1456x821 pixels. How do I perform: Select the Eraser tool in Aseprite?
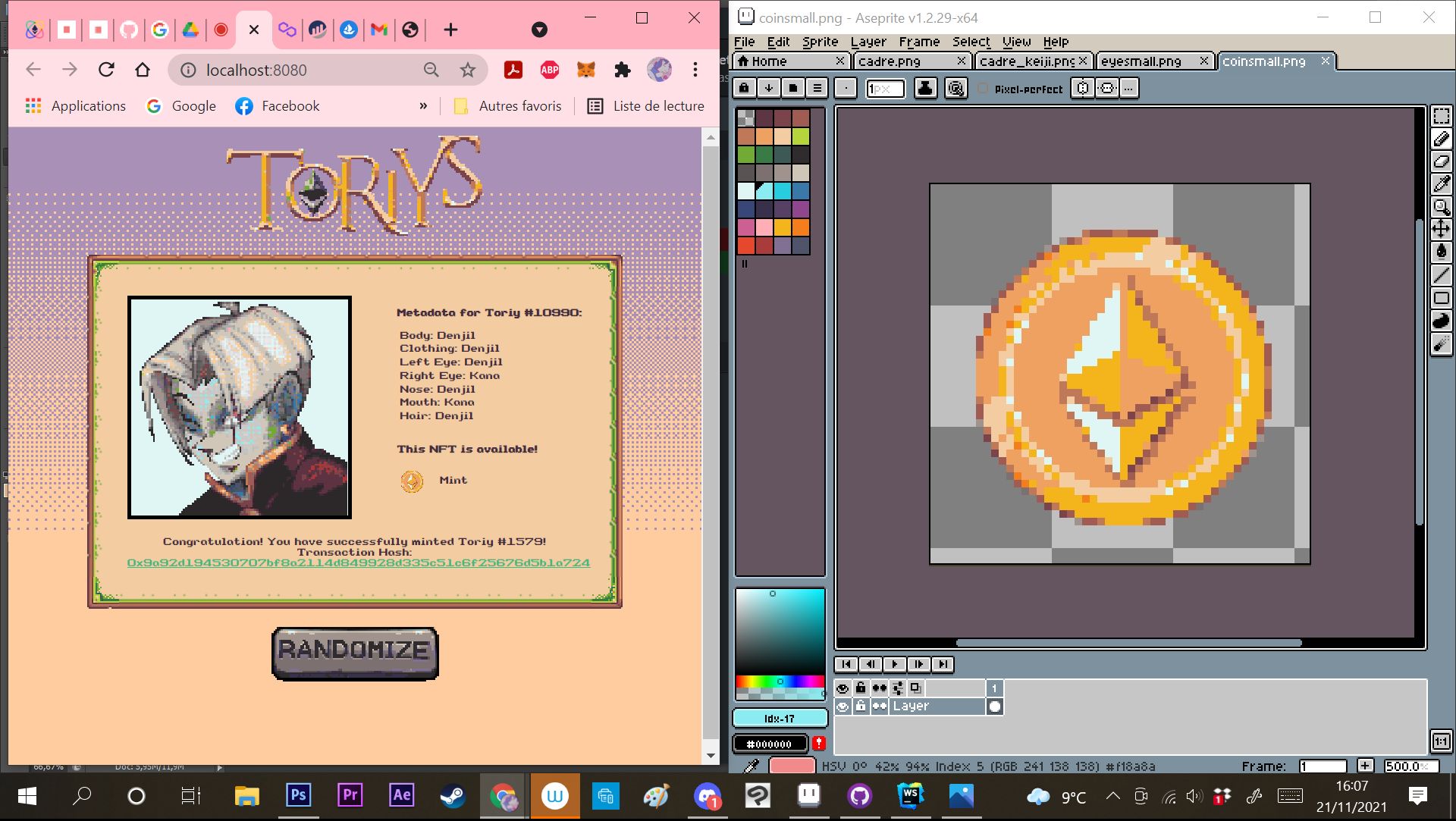pos(1441,161)
